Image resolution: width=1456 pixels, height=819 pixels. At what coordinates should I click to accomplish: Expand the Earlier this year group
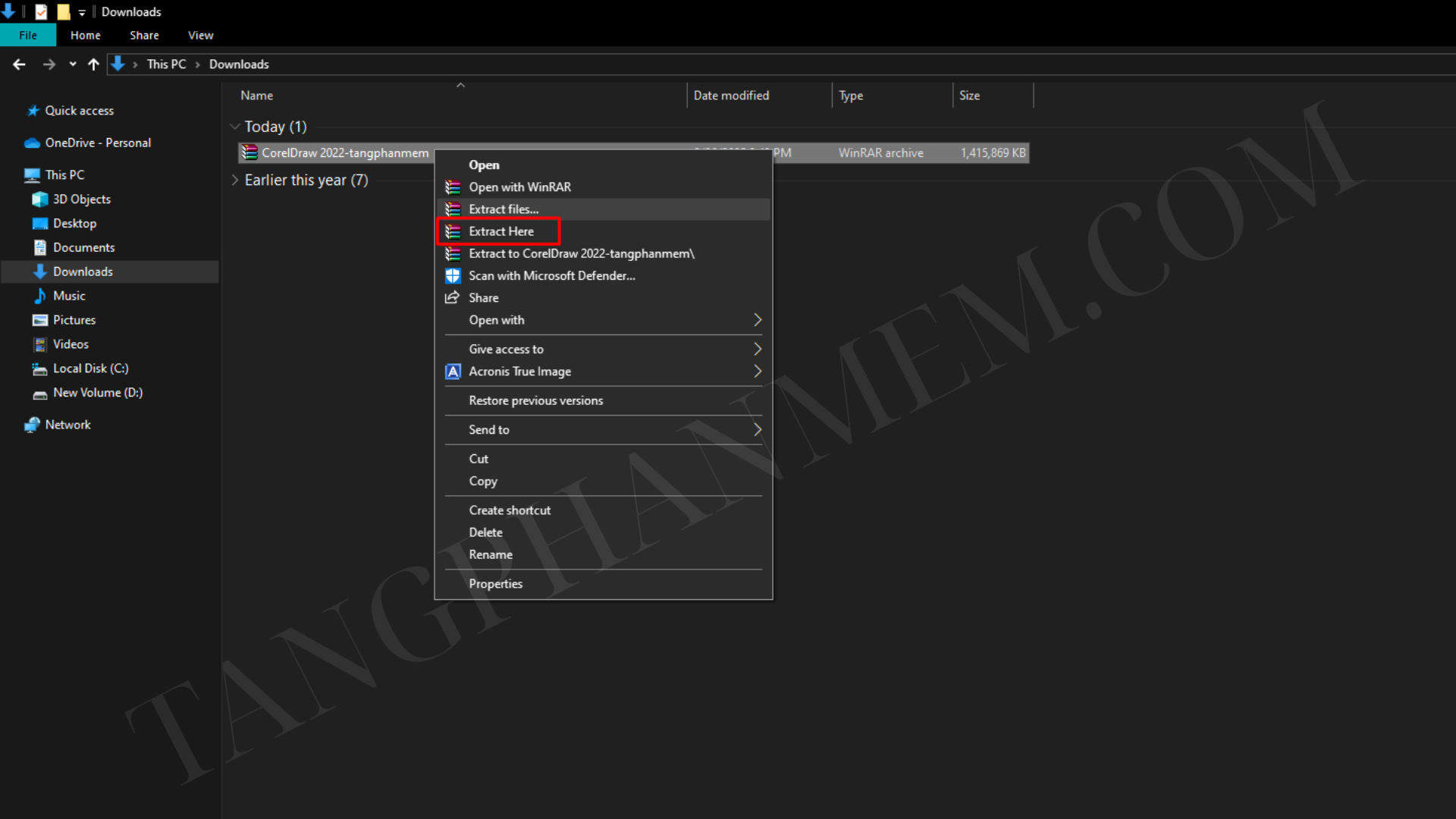click(x=235, y=180)
